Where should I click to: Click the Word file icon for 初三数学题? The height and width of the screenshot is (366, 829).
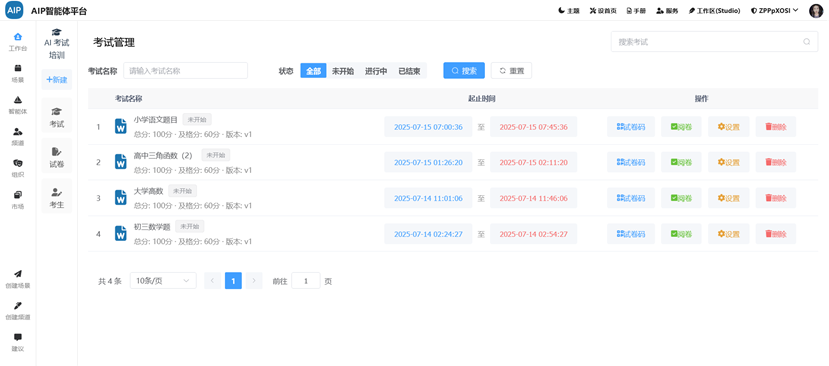point(121,233)
